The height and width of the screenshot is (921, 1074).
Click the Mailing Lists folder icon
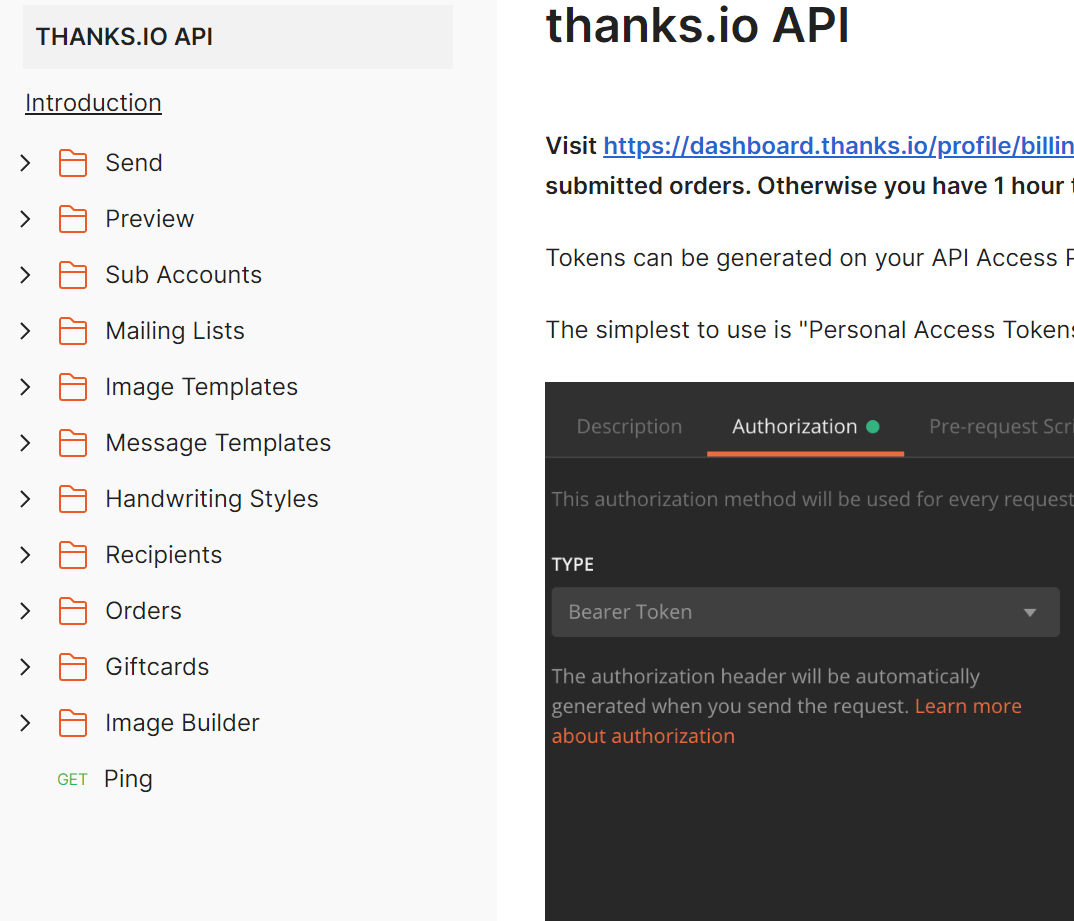[73, 331]
